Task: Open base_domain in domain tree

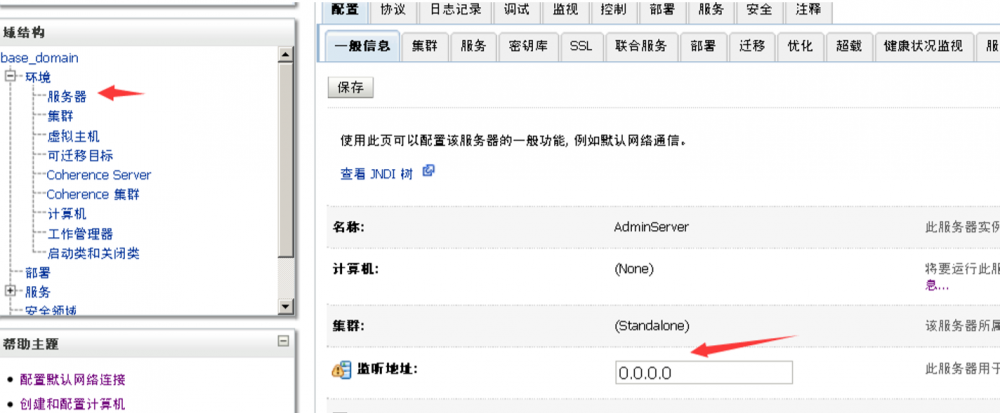Action: (40, 58)
